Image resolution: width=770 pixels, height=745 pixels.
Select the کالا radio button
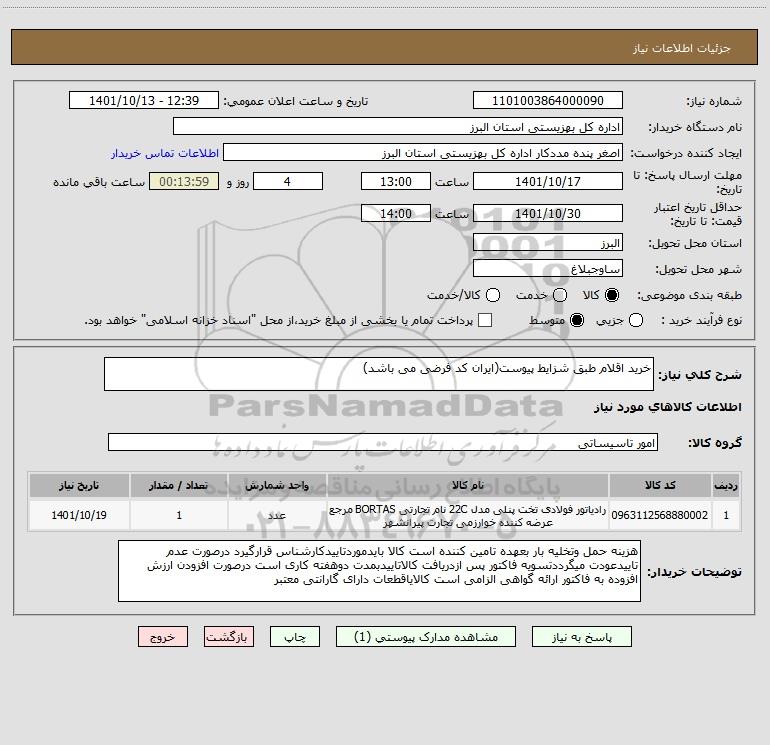(612, 295)
